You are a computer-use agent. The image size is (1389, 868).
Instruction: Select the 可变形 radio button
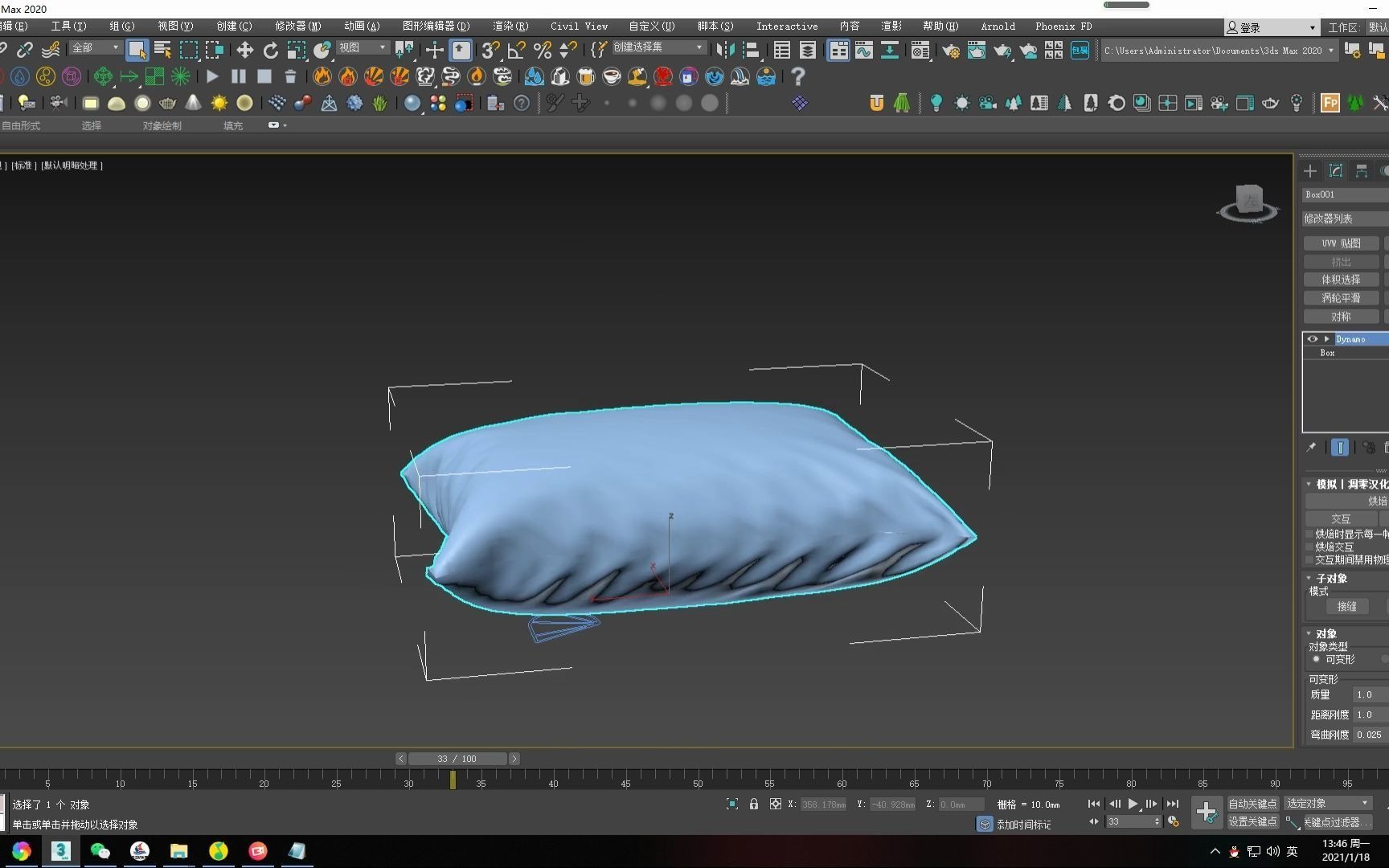[1316, 659]
